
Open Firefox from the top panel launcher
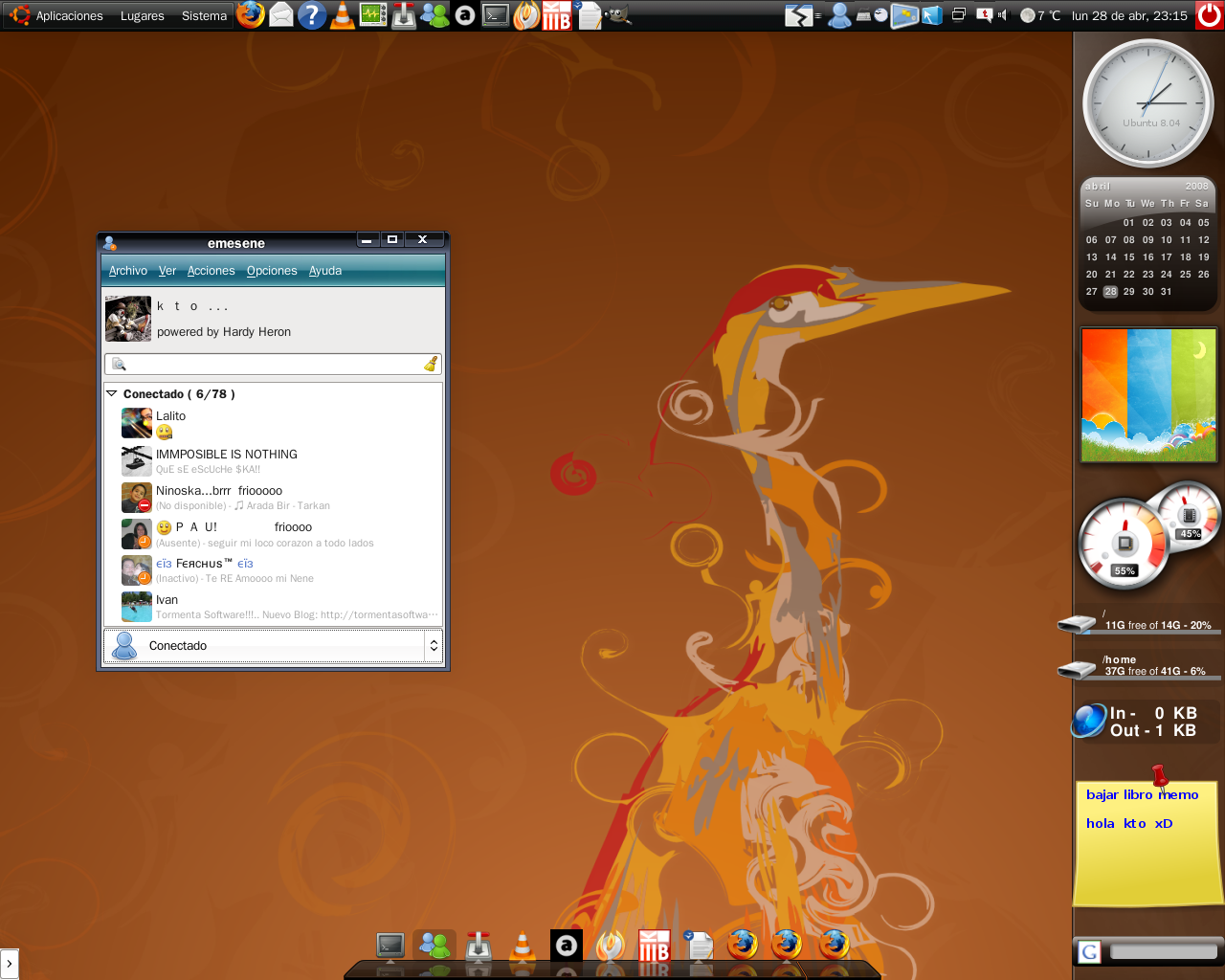pos(250,14)
